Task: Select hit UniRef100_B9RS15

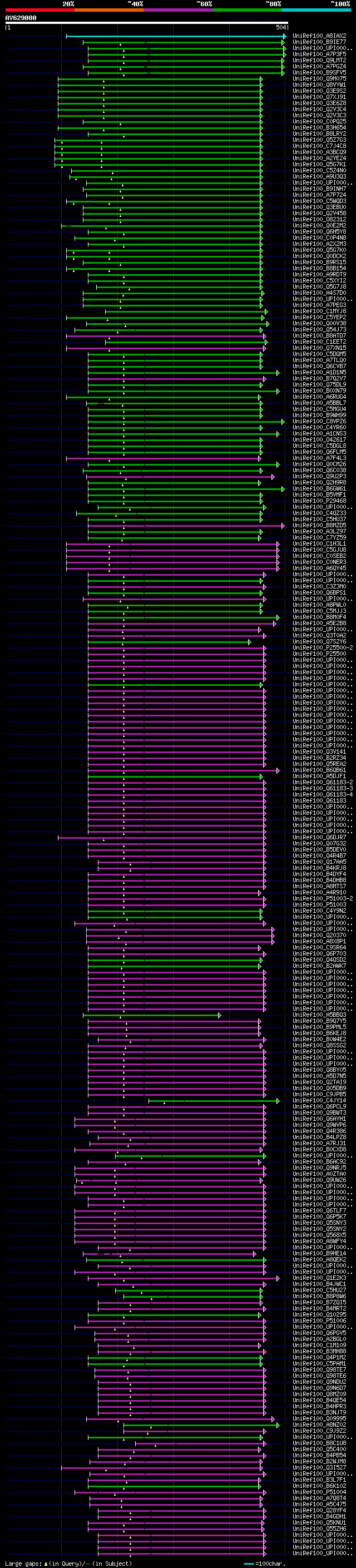Action: coord(319,262)
